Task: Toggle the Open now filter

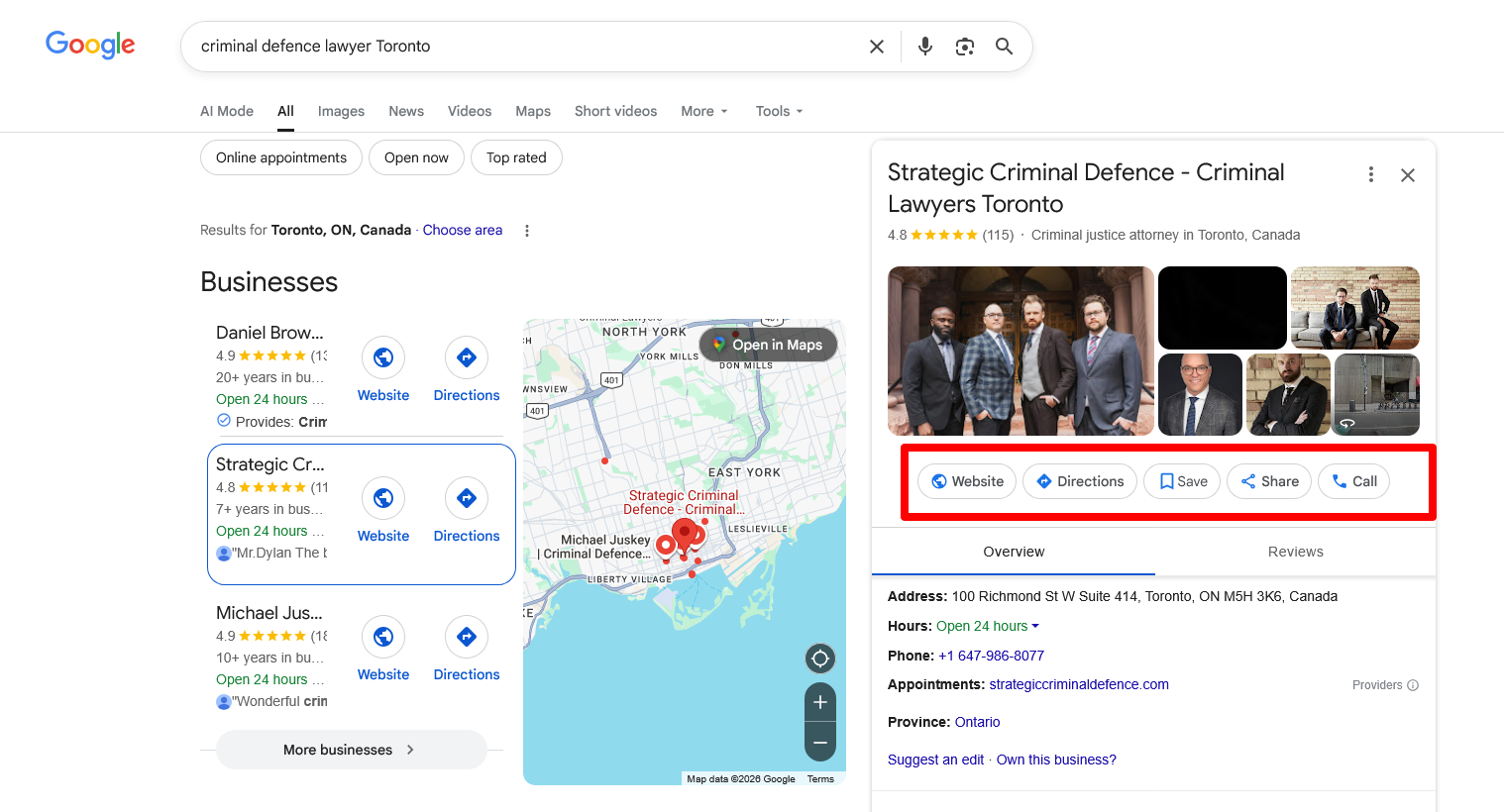Action: point(416,156)
